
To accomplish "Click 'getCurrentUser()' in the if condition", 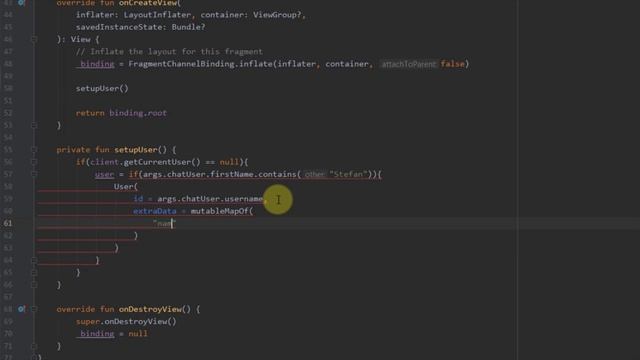I will click(x=162, y=162).
